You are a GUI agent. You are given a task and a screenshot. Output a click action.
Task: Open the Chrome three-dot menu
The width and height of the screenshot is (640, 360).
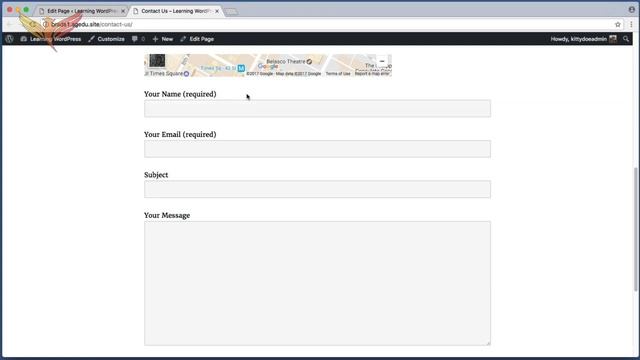(x=631, y=24)
